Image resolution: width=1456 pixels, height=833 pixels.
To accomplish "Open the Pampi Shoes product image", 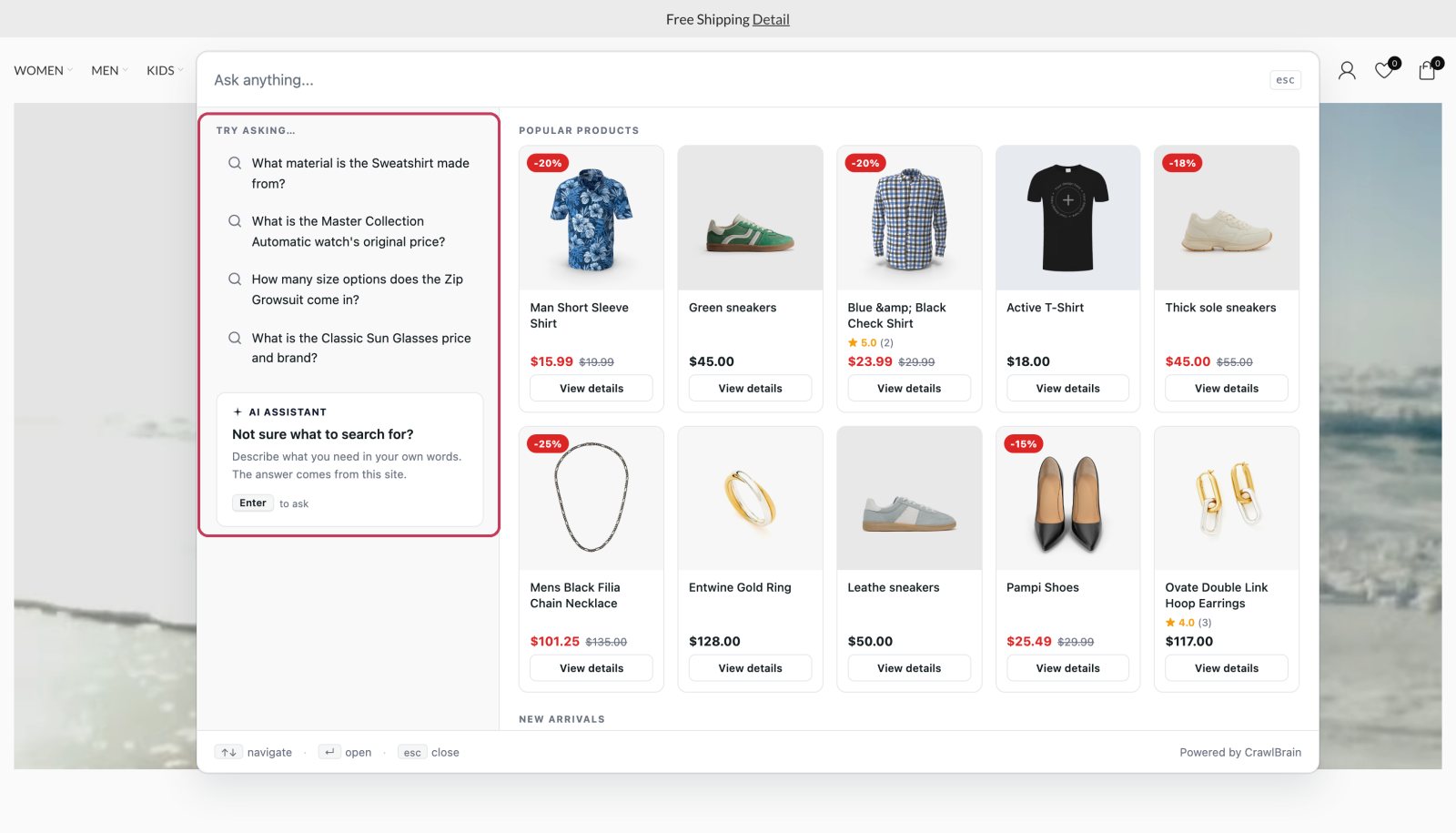I will coord(1068,499).
